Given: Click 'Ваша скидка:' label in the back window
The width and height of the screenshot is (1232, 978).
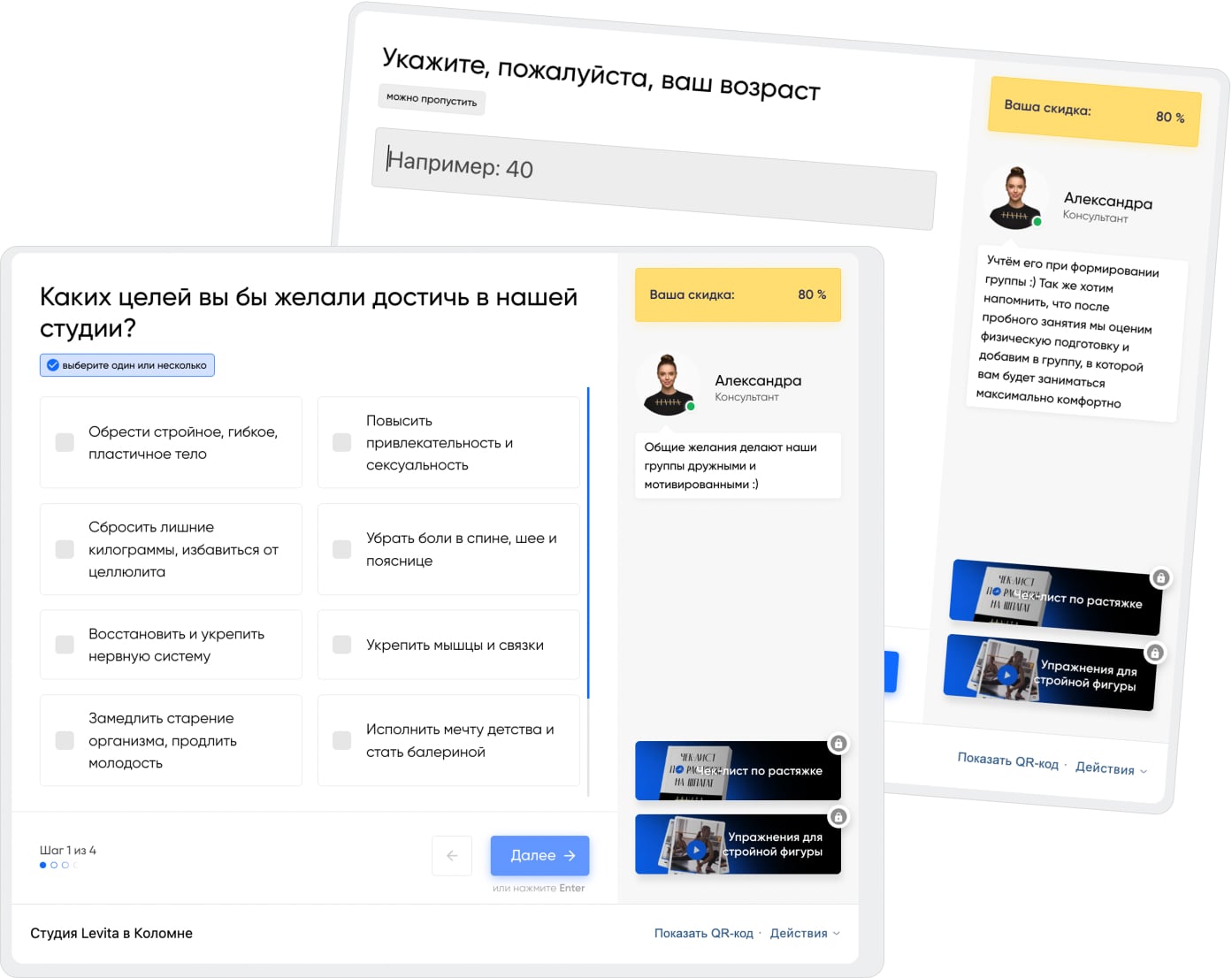Looking at the screenshot, I should point(1047,108).
